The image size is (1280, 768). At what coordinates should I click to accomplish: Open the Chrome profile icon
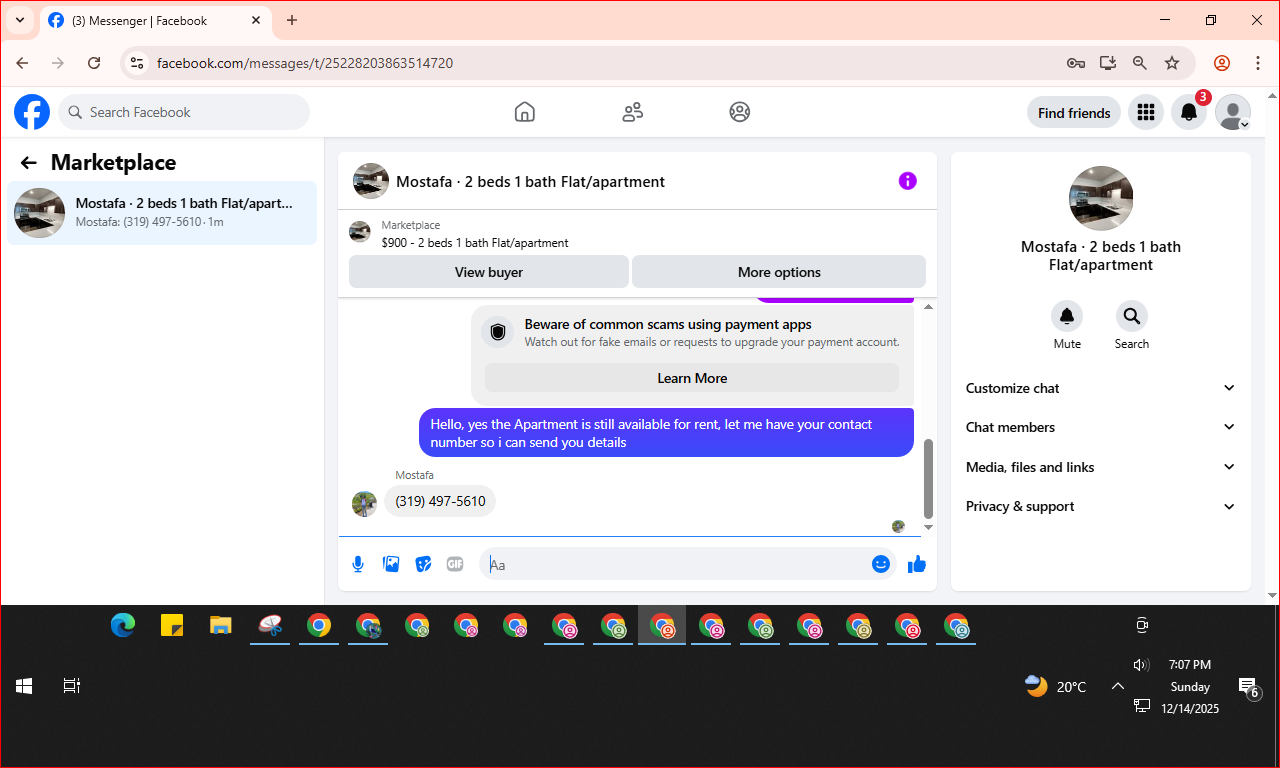(1222, 63)
